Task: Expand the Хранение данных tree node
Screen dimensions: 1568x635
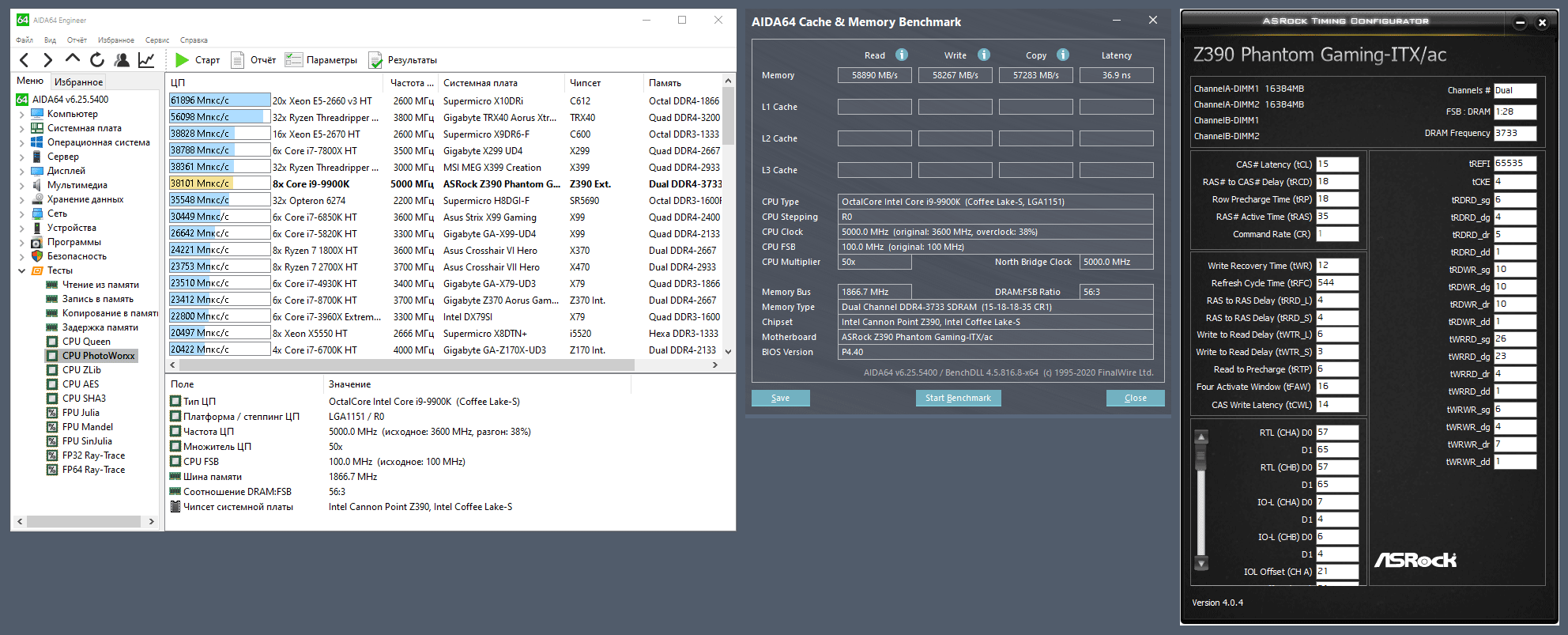Action: point(21,199)
